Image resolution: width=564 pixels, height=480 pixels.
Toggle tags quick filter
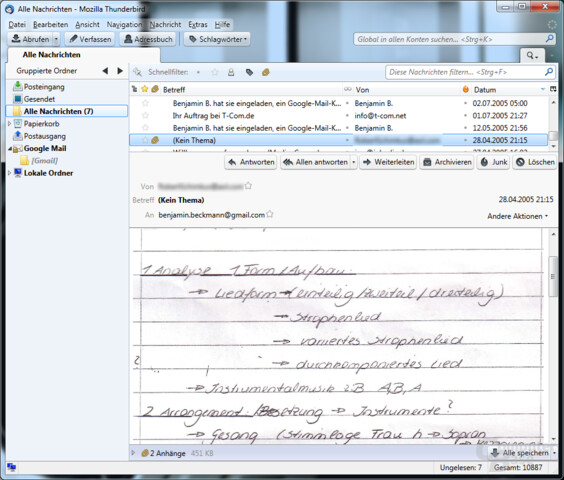click(249, 72)
